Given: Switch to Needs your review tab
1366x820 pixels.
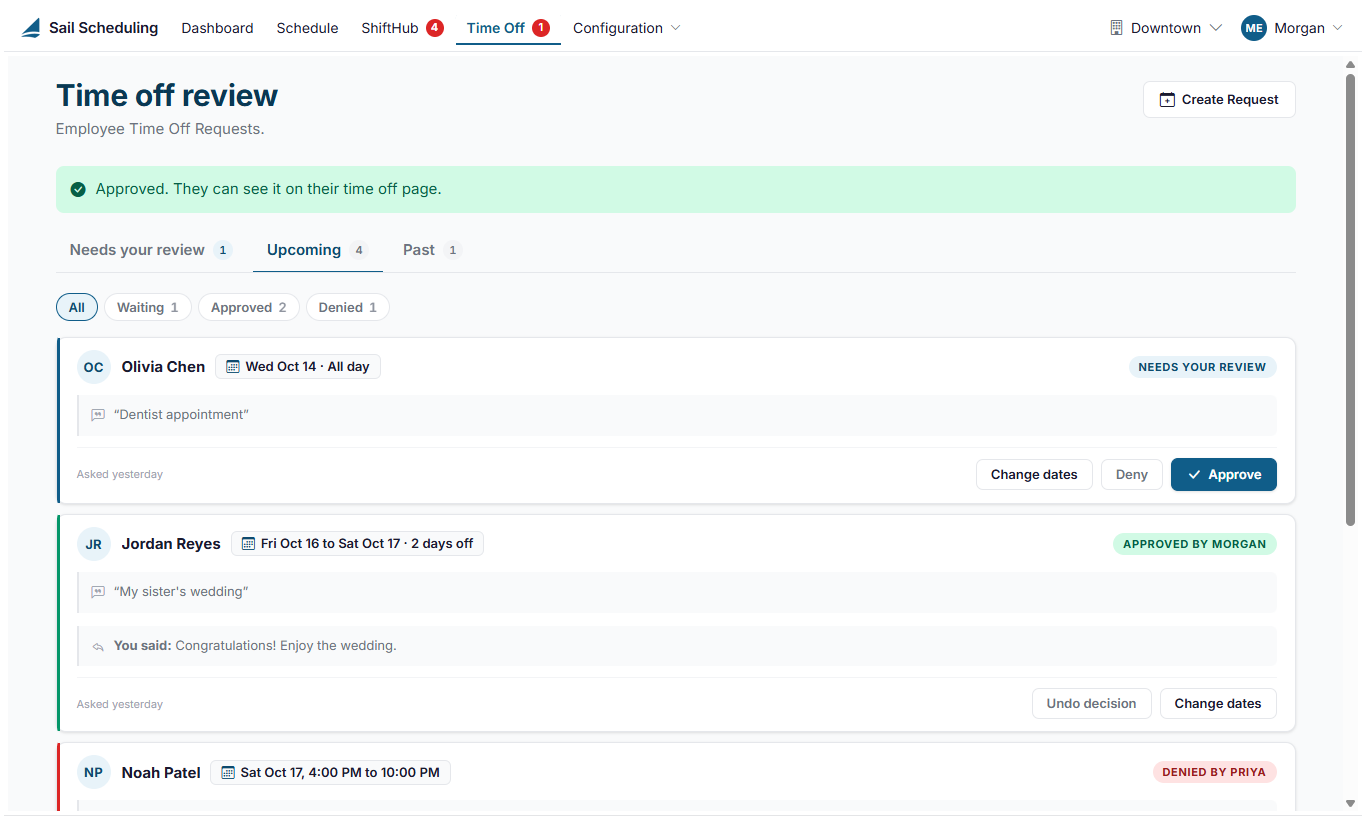Looking at the screenshot, I should (x=150, y=250).
